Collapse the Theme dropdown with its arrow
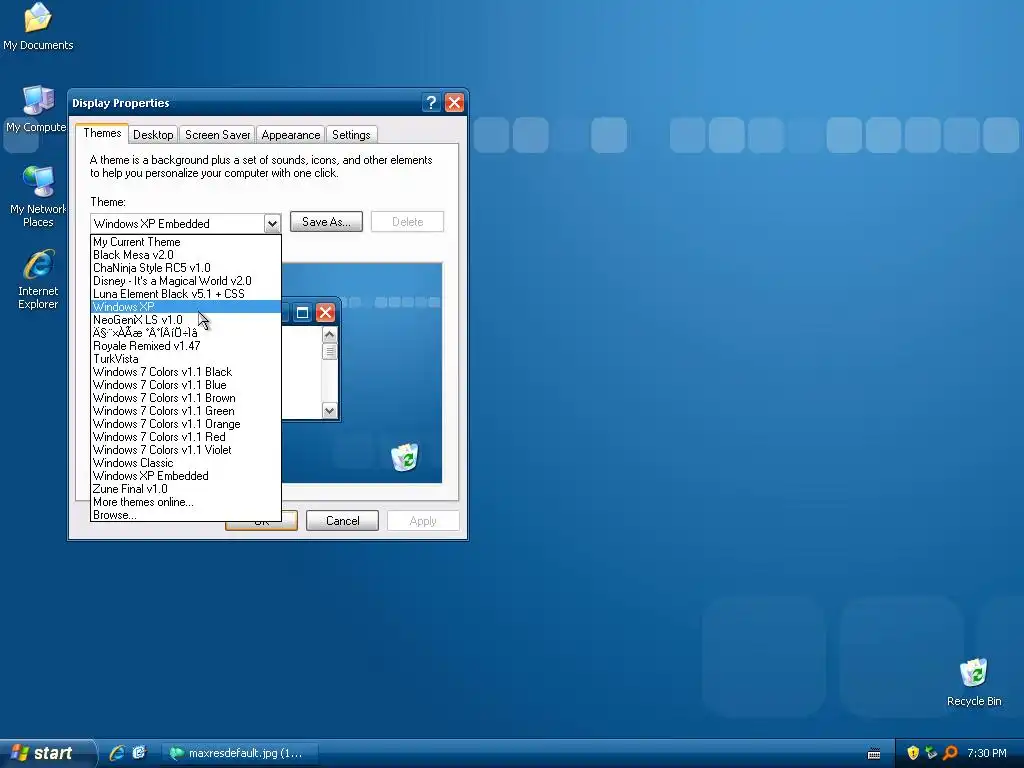The height and width of the screenshot is (768, 1024). pos(272,224)
